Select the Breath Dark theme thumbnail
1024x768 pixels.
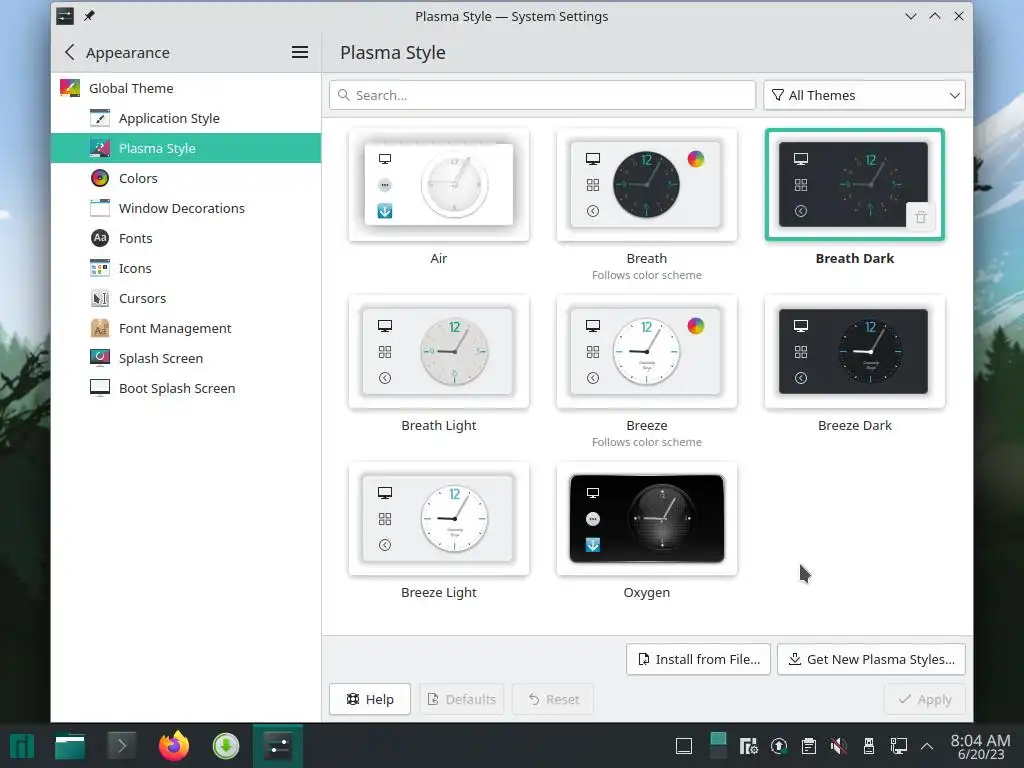pos(854,185)
